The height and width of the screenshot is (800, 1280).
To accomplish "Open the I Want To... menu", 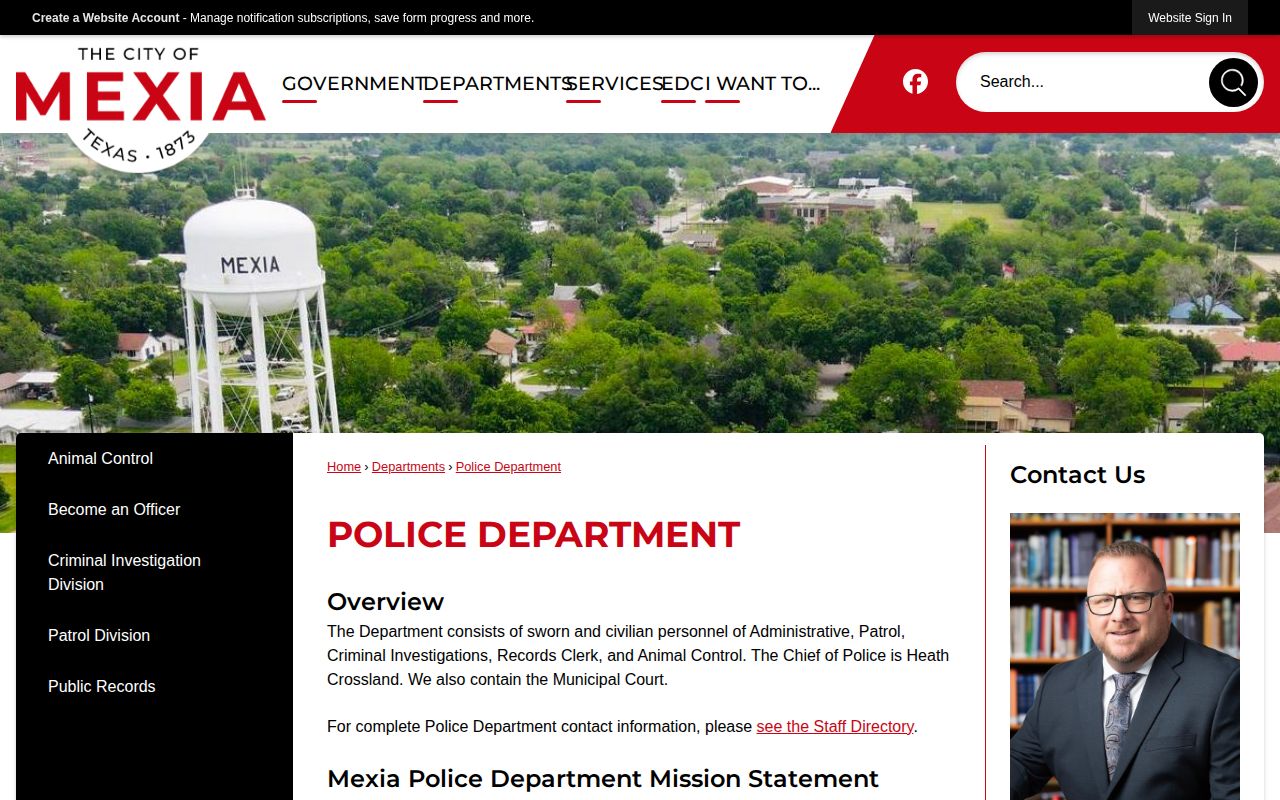I will click(762, 84).
